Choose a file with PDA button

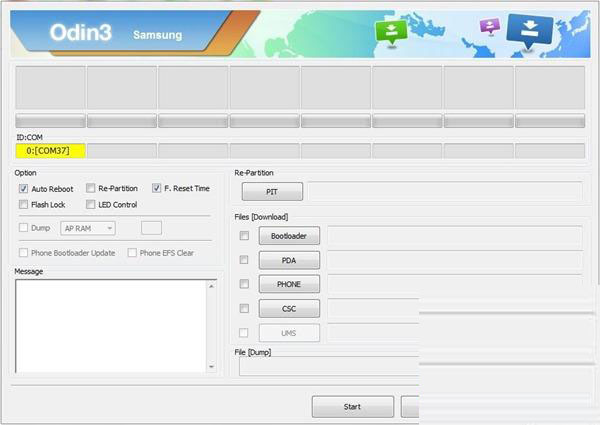coord(289,261)
